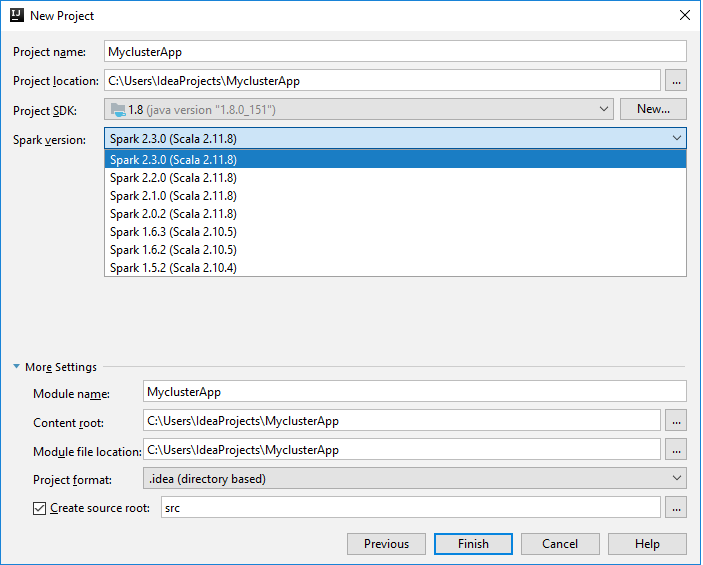Click the New... SDK button

coord(653,109)
